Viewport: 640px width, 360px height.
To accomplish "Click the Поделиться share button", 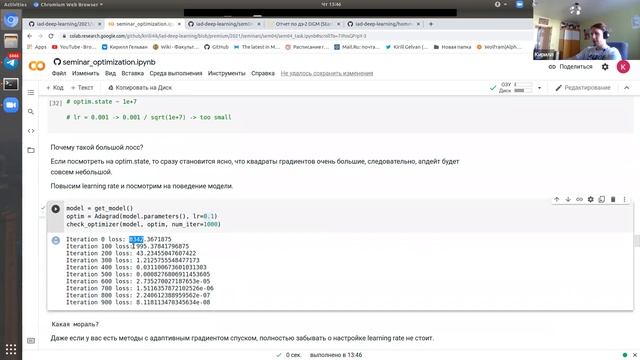I will click(570, 67).
